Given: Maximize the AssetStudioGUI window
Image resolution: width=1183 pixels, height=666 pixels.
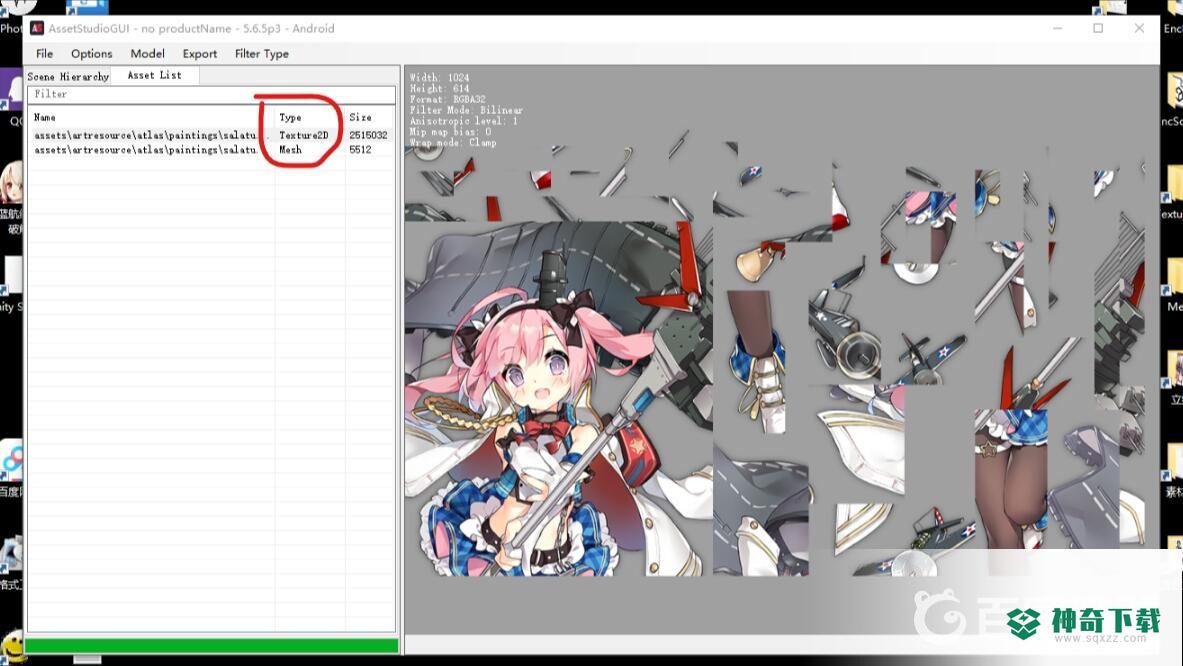Looking at the screenshot, I should [x=1098, y=29].
